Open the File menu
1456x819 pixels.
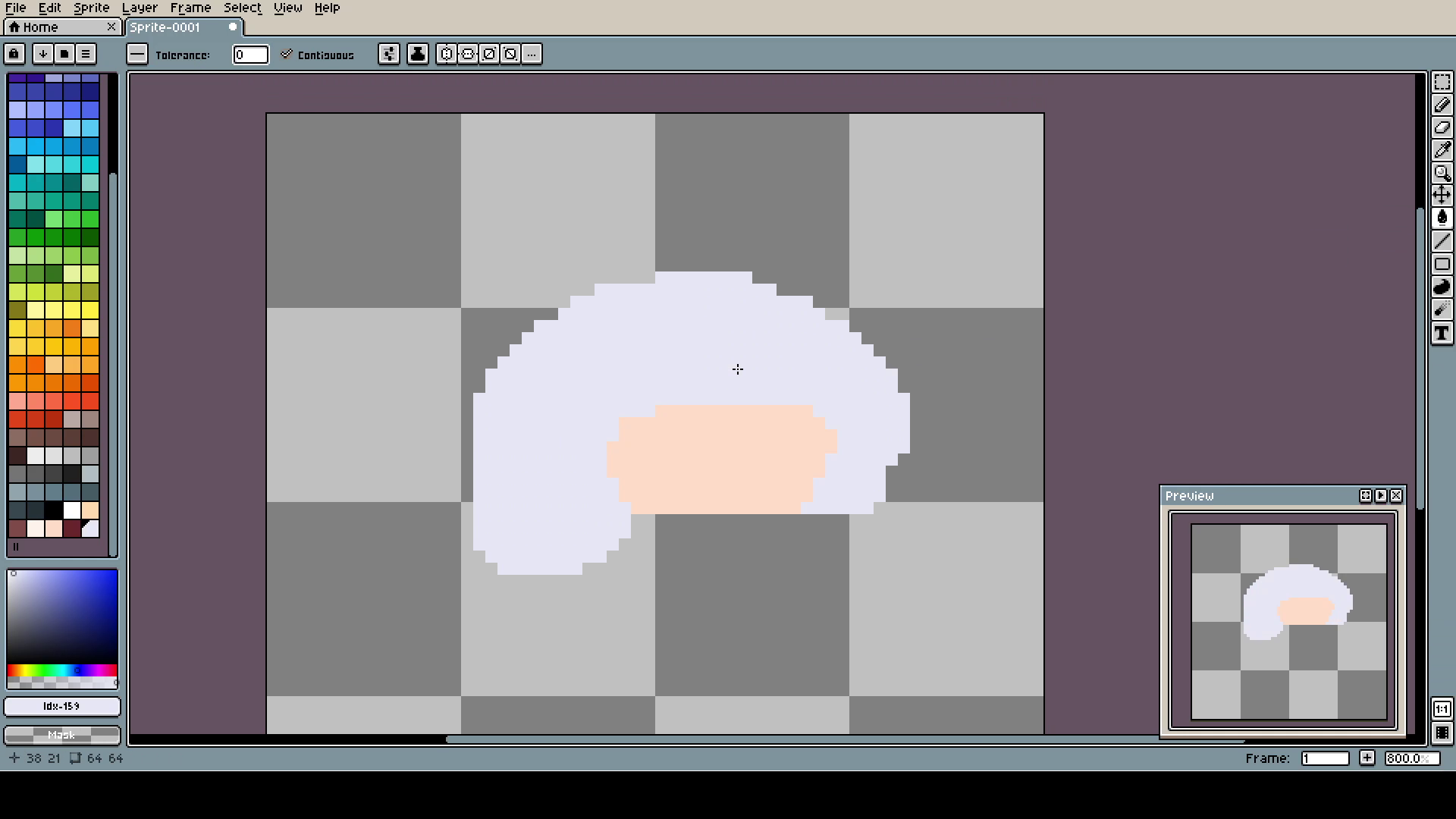[x=16, y=8]
